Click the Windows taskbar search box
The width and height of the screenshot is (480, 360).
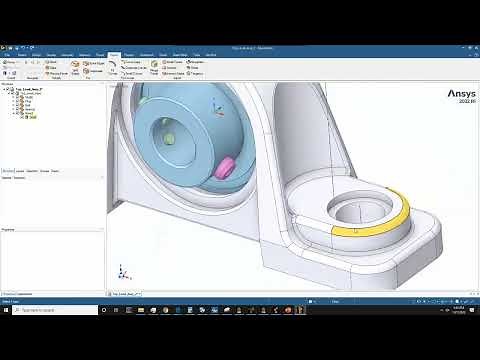pos(55,310)
